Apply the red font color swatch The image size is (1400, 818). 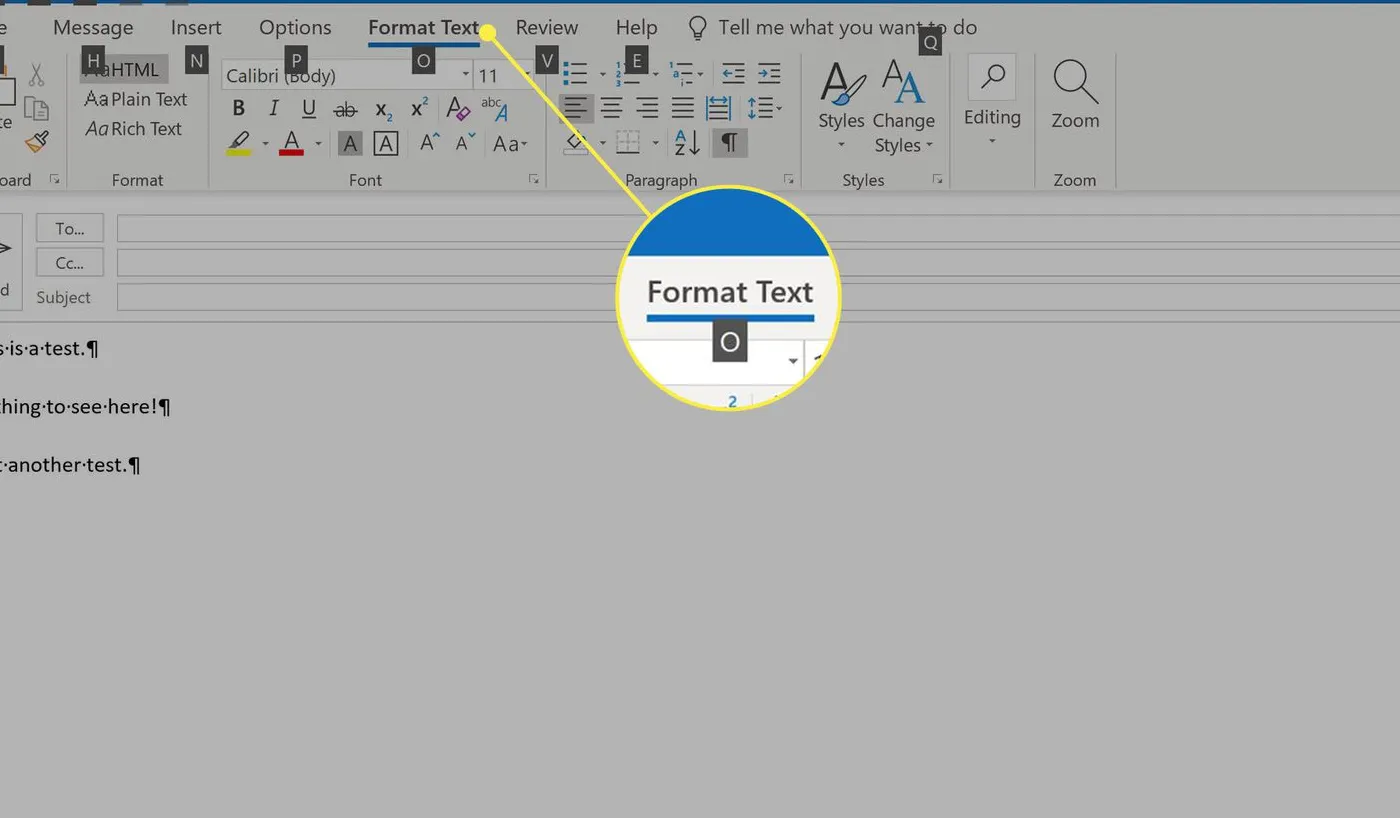point(290,143)
